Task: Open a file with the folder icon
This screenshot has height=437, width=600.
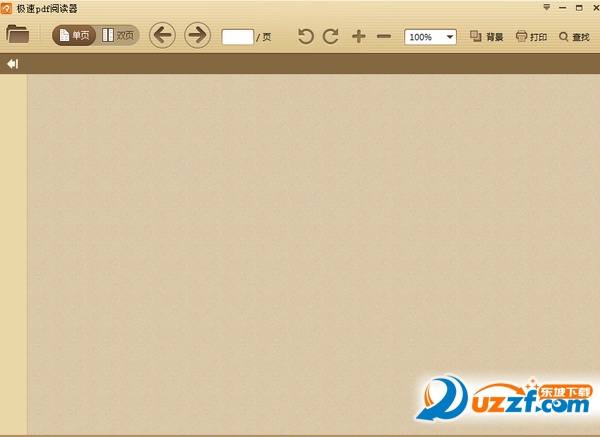Action: click(17, 35)
